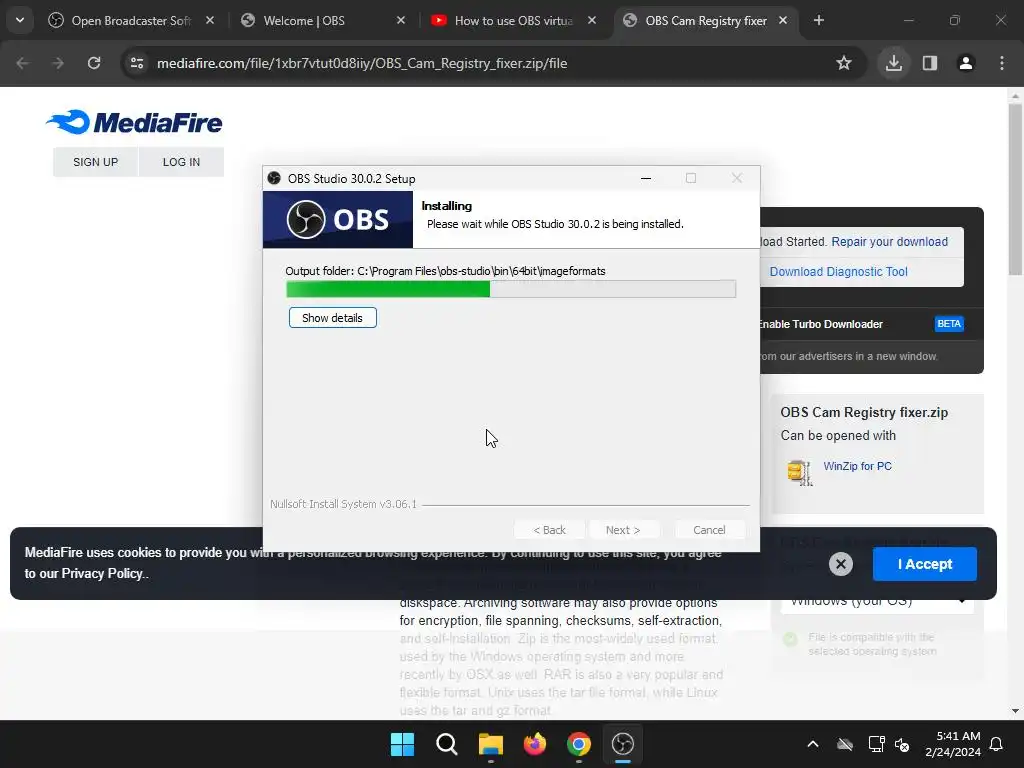Open Repair your download link
1024x768 pixels.
[889, 242]
